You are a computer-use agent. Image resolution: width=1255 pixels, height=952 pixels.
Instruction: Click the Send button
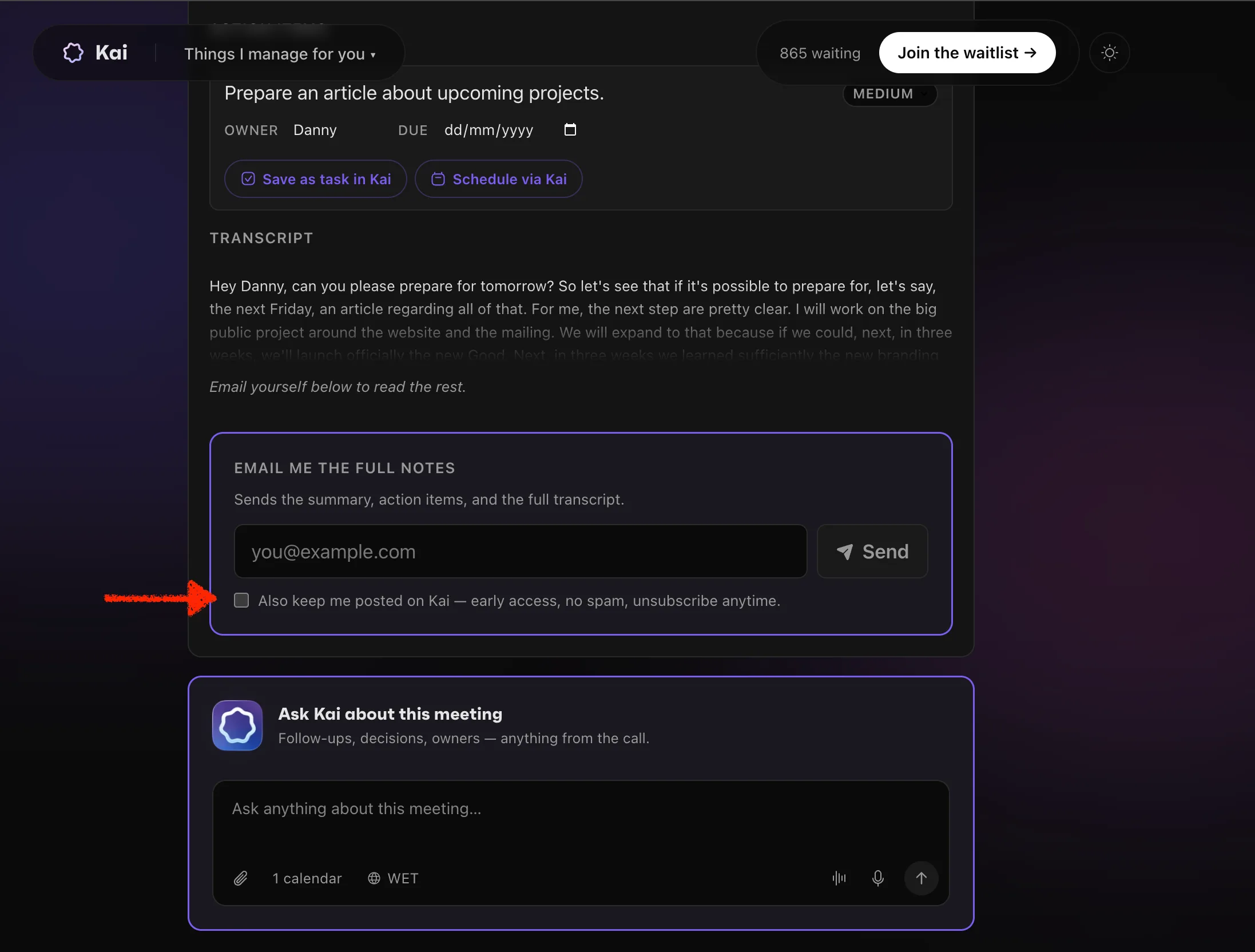tap(872, 552)
